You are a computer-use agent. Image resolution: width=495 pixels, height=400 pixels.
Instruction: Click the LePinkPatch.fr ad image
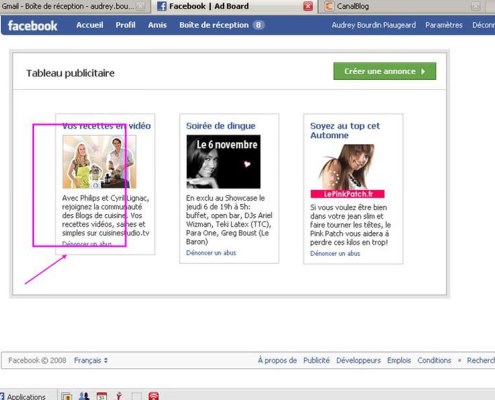click(x=347, y=171)
